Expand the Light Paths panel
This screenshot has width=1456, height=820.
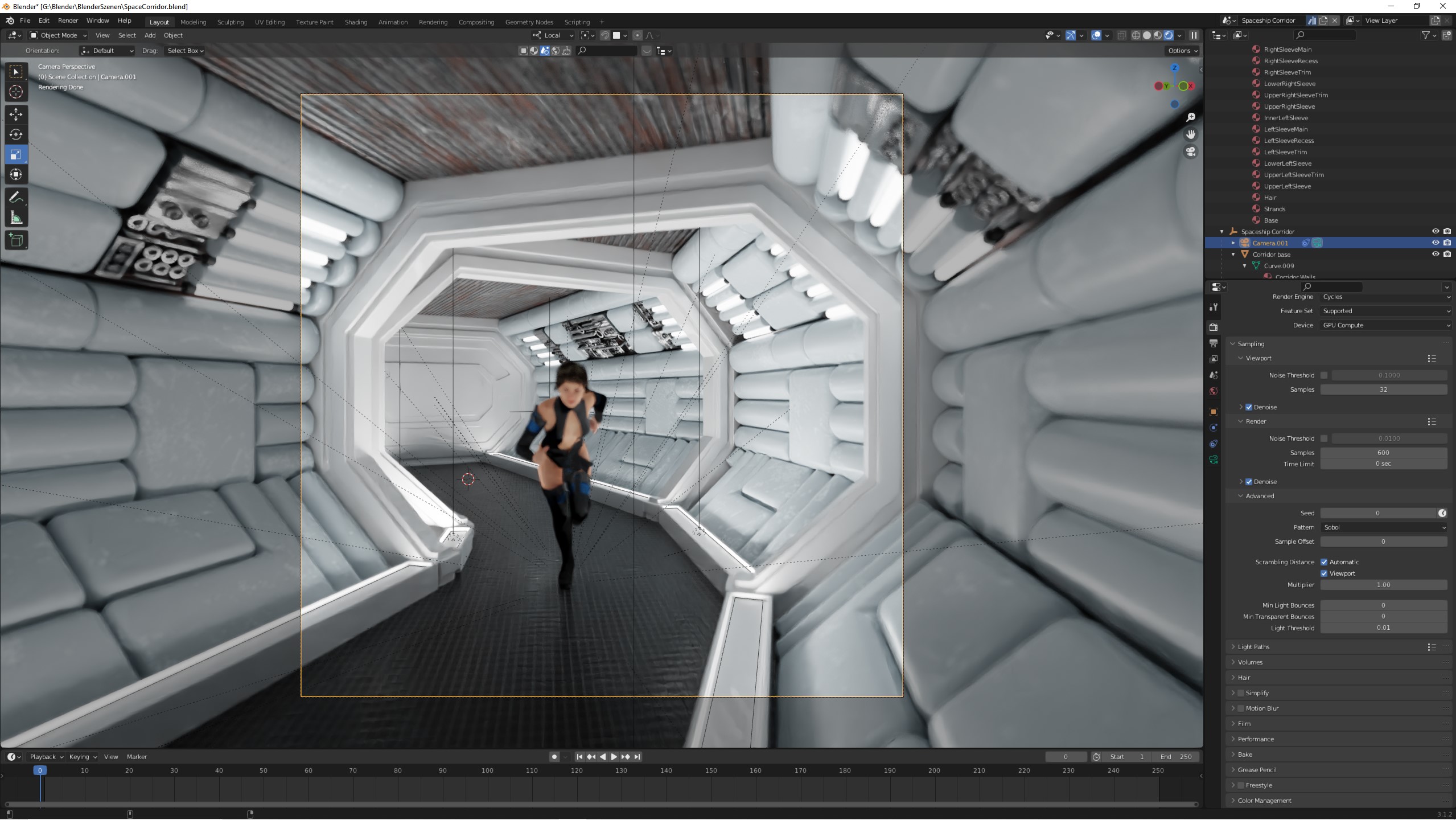(x=1253, y=647)
